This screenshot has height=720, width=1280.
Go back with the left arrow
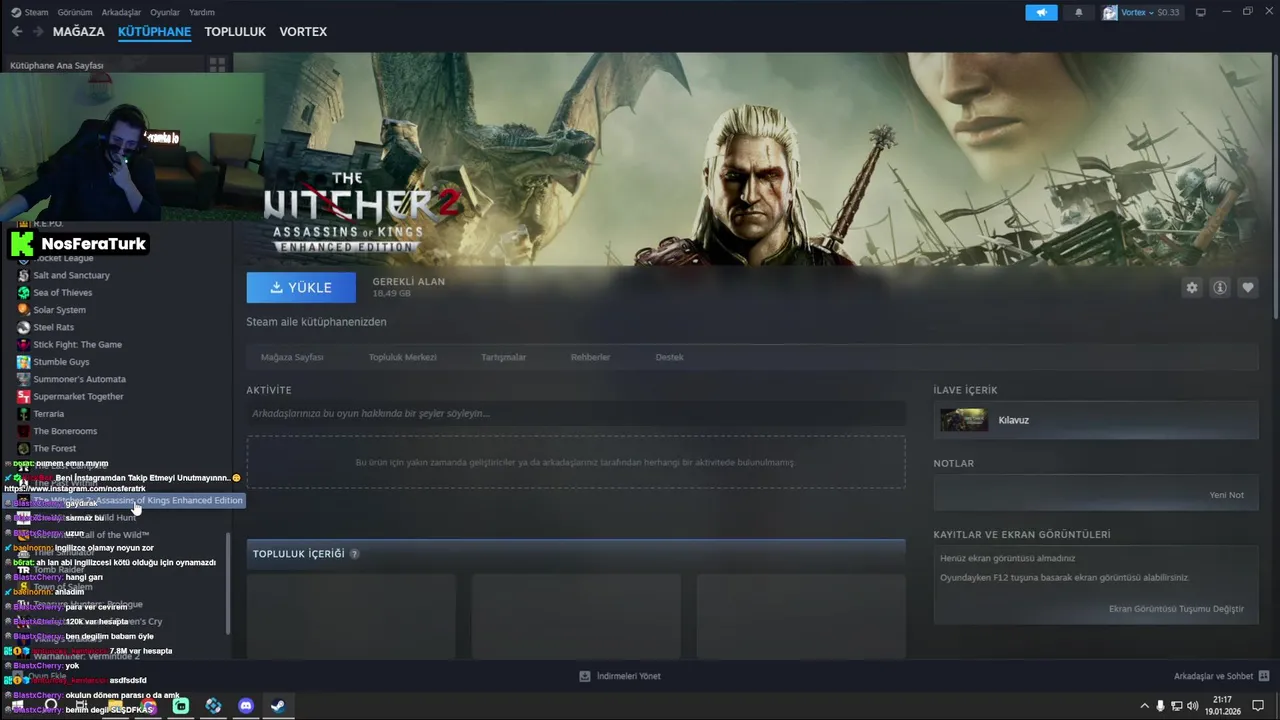pyautogui.click(x=17, y=32)
